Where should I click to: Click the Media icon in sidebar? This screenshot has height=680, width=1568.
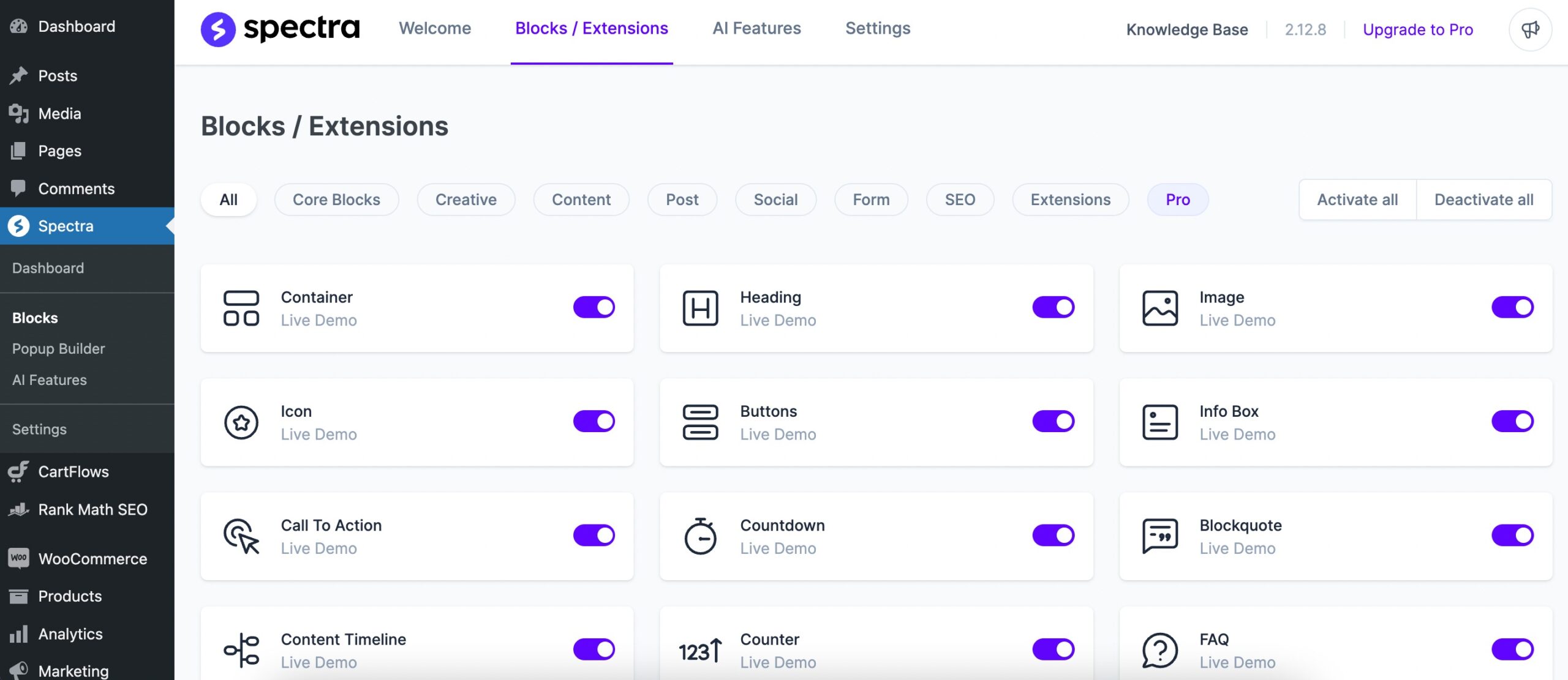point(18,113)
